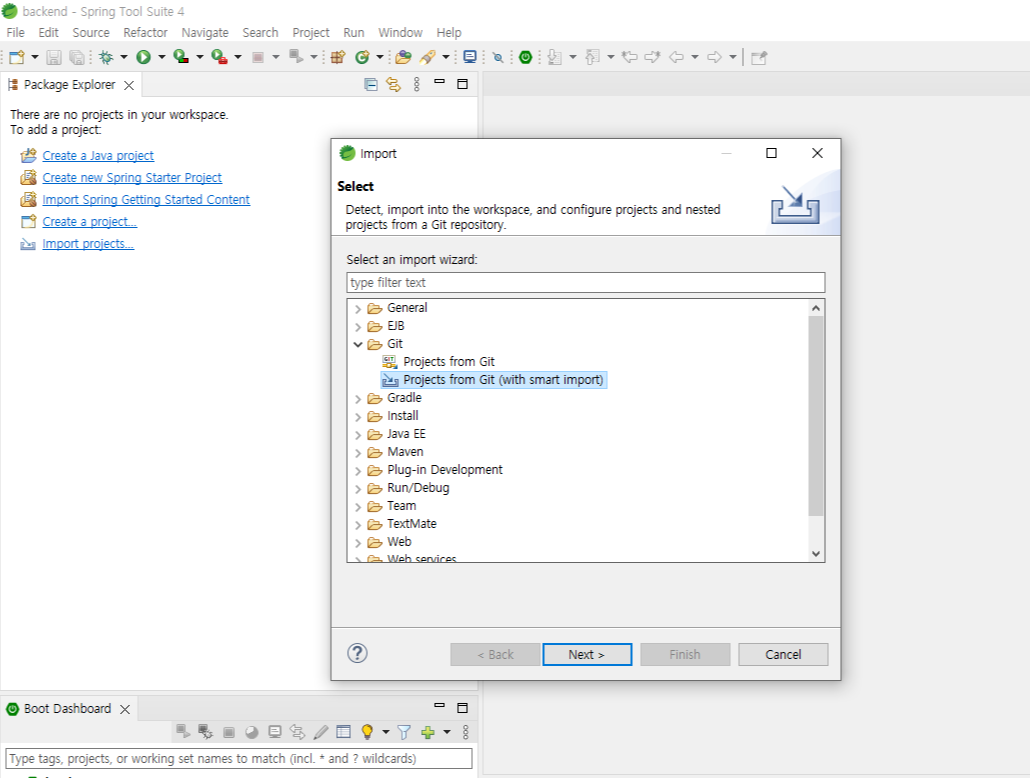Click the Create a project... link
Screen dimensions: 1030x778
[x=89, y=221]
